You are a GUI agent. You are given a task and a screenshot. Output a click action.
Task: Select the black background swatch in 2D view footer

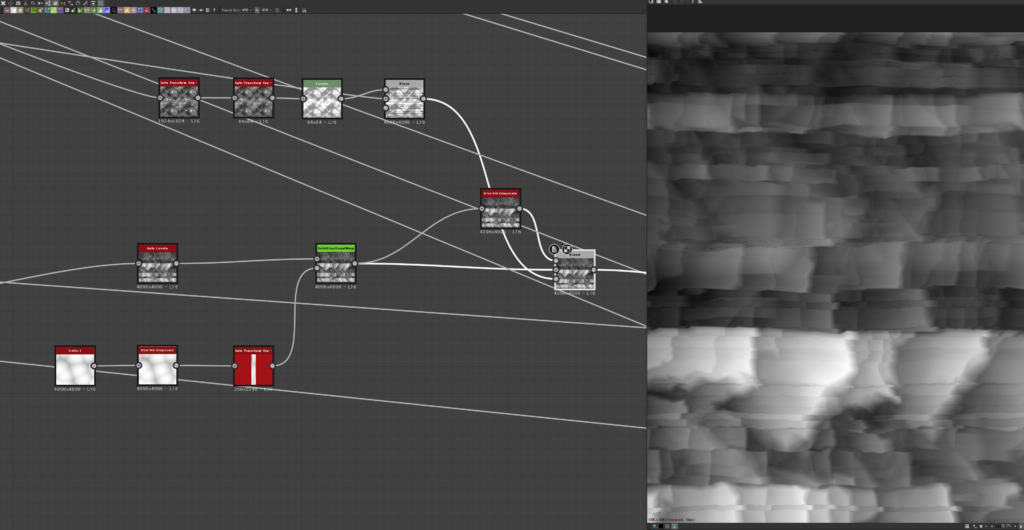point(661,526)
